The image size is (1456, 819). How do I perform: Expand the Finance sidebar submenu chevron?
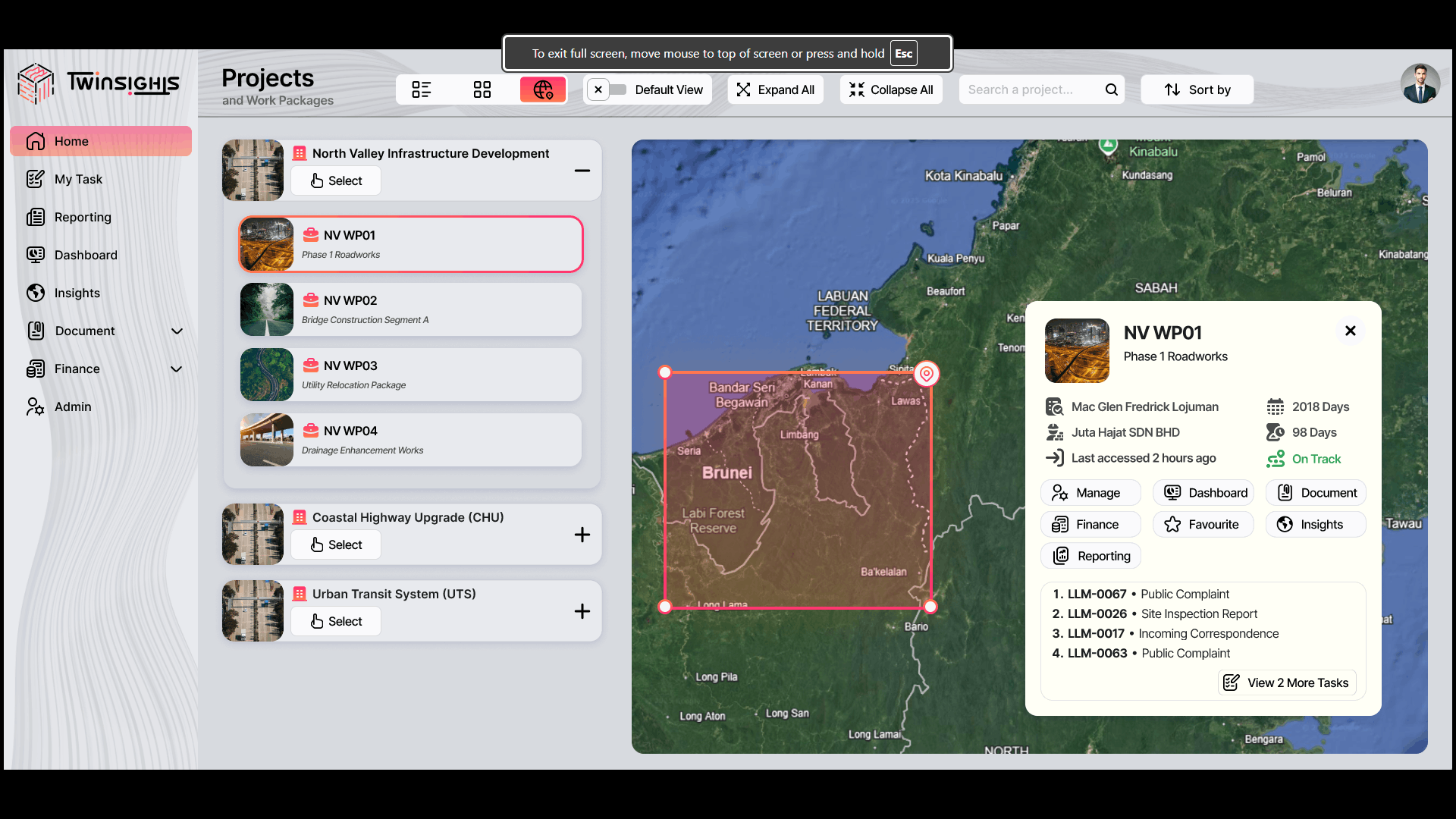pyautogui.click(x=177, y=369)
